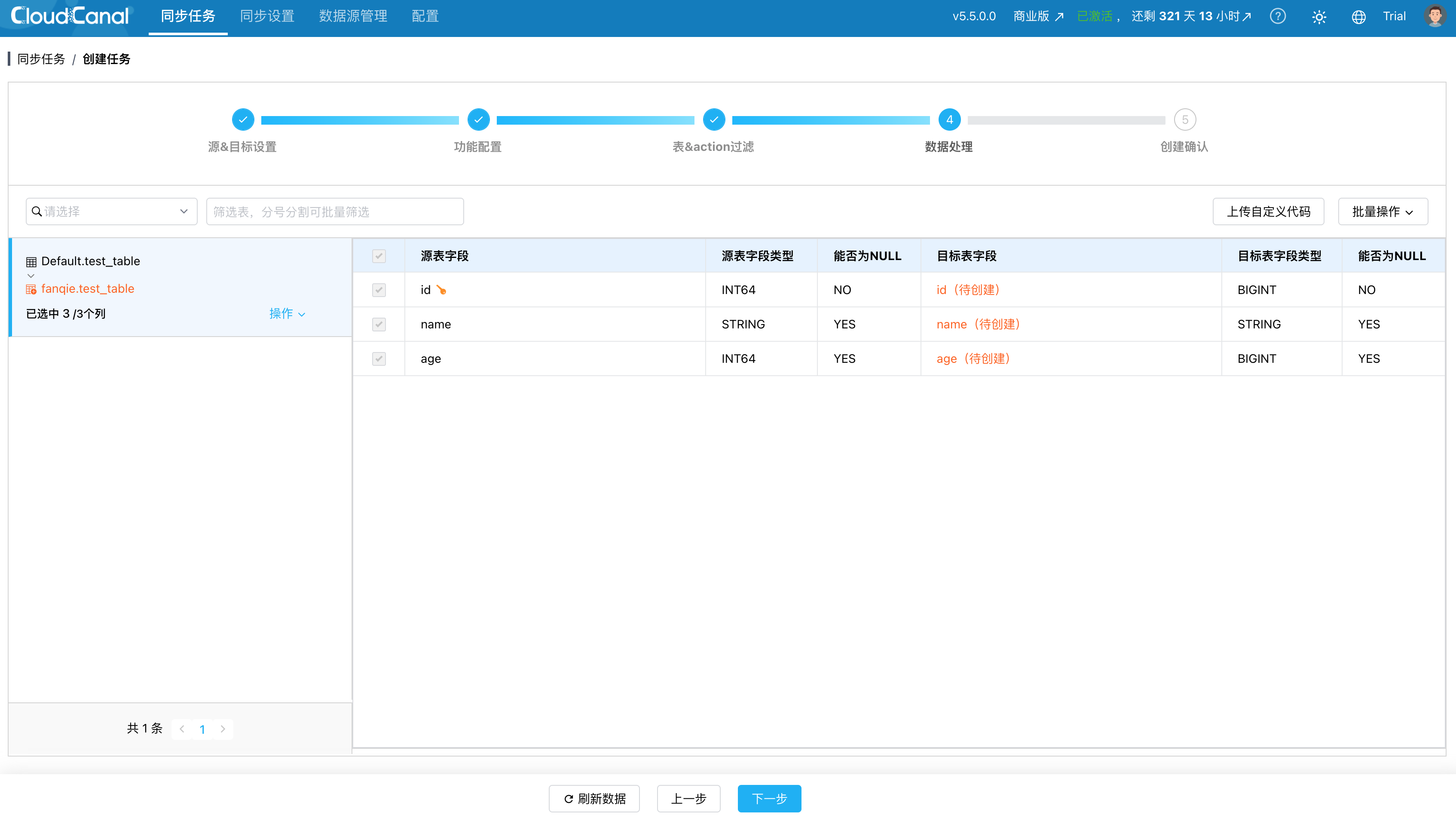The image size is (1456, 815).
Task: Click the help question mark icon
Action: coord(1277,16)
